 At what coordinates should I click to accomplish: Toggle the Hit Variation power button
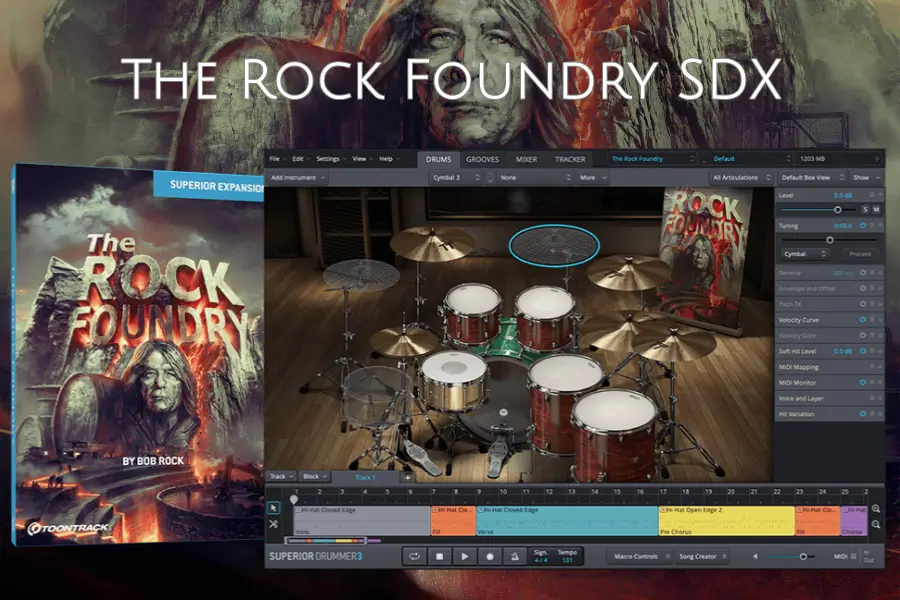(x=863, y=414)
